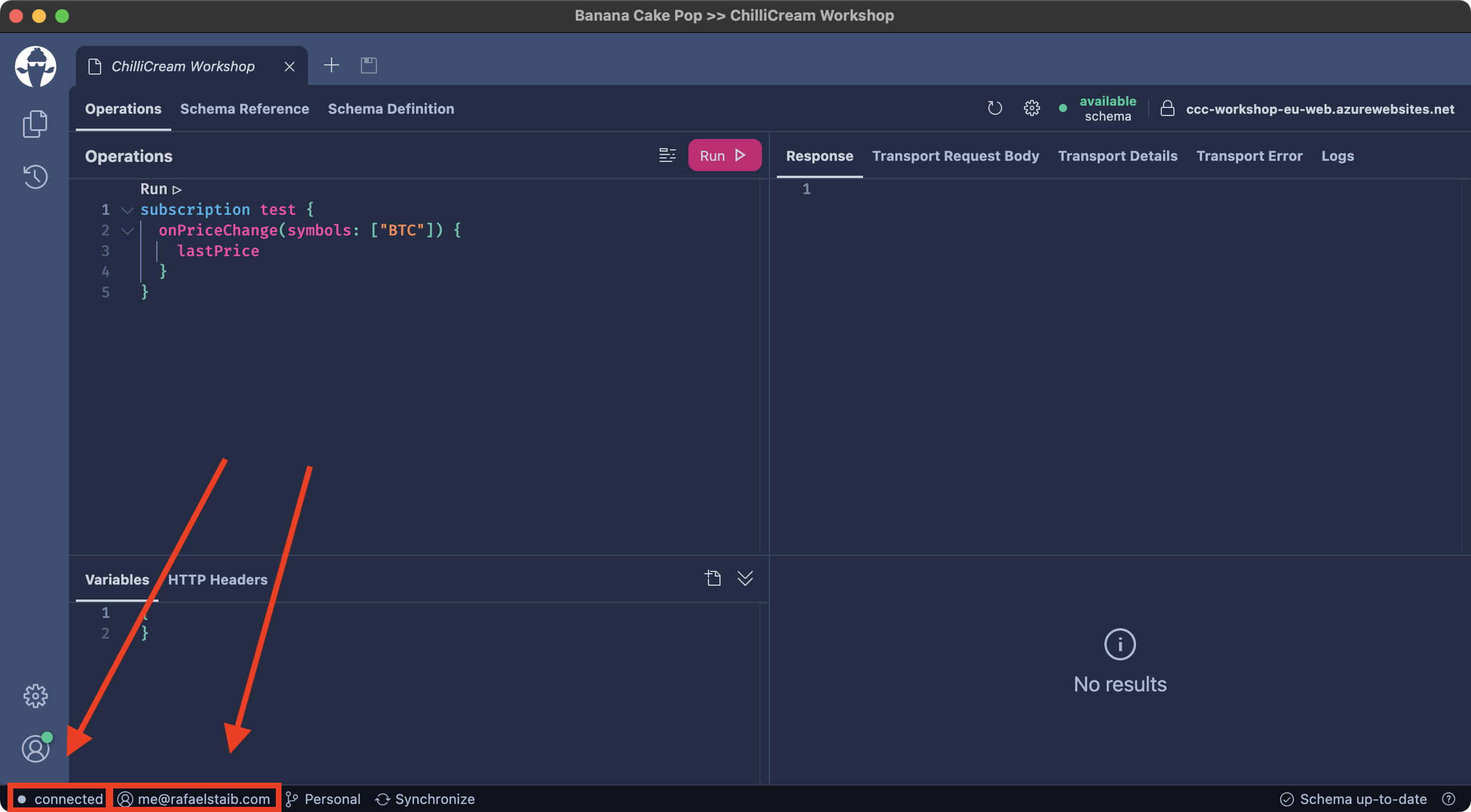Click the me@rafaelstaib.com account entry

coord(194,799)
